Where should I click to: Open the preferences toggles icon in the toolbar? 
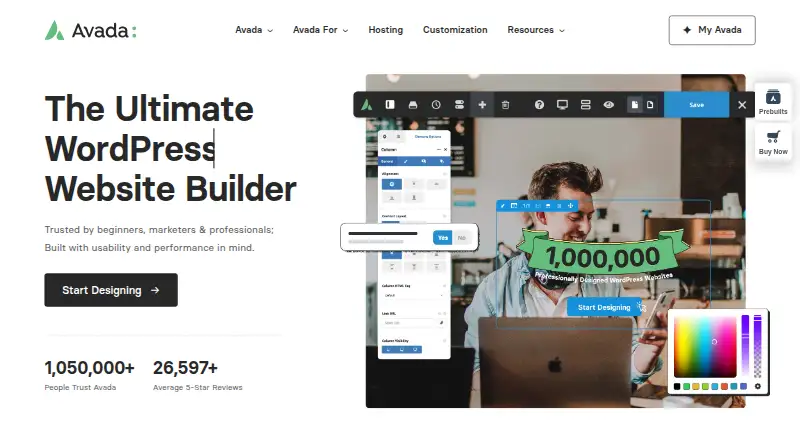pos(459,105)
